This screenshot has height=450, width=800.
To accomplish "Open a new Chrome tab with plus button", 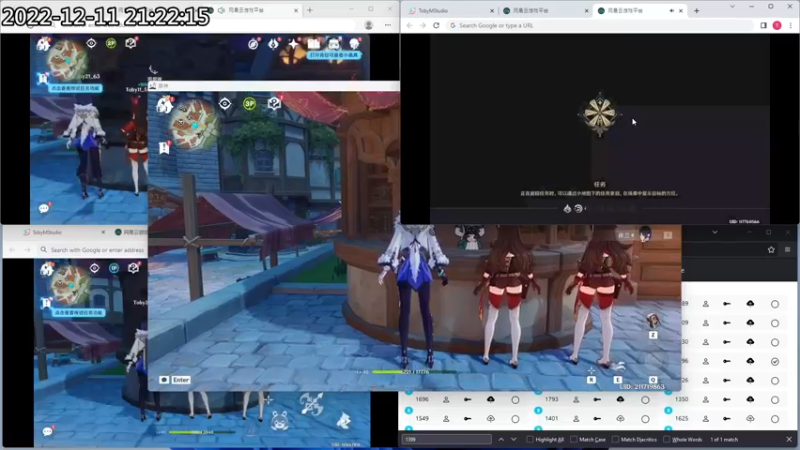I will [696, 10].
